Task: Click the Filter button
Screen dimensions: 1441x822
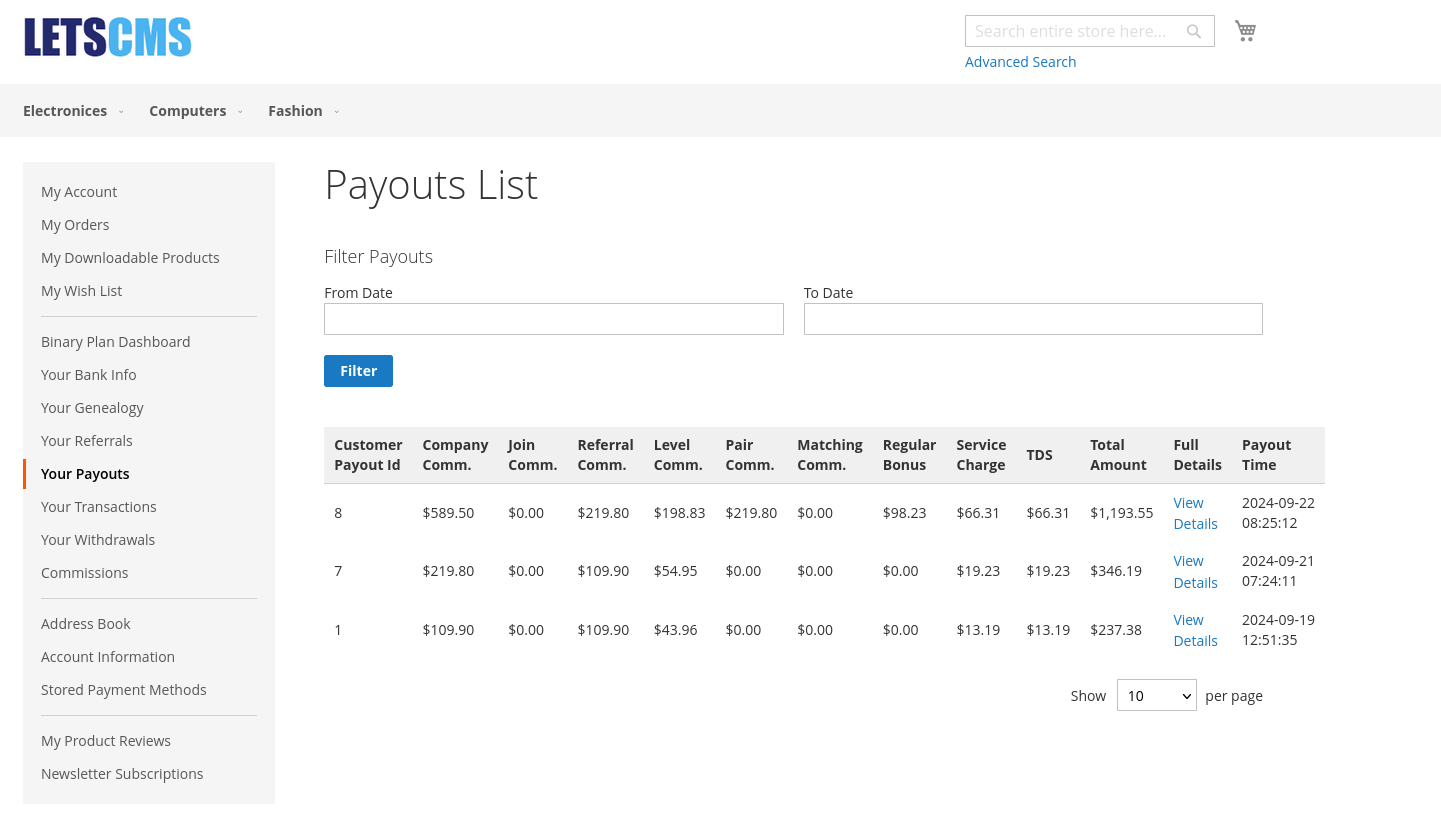Action: [x=358, y=370]
